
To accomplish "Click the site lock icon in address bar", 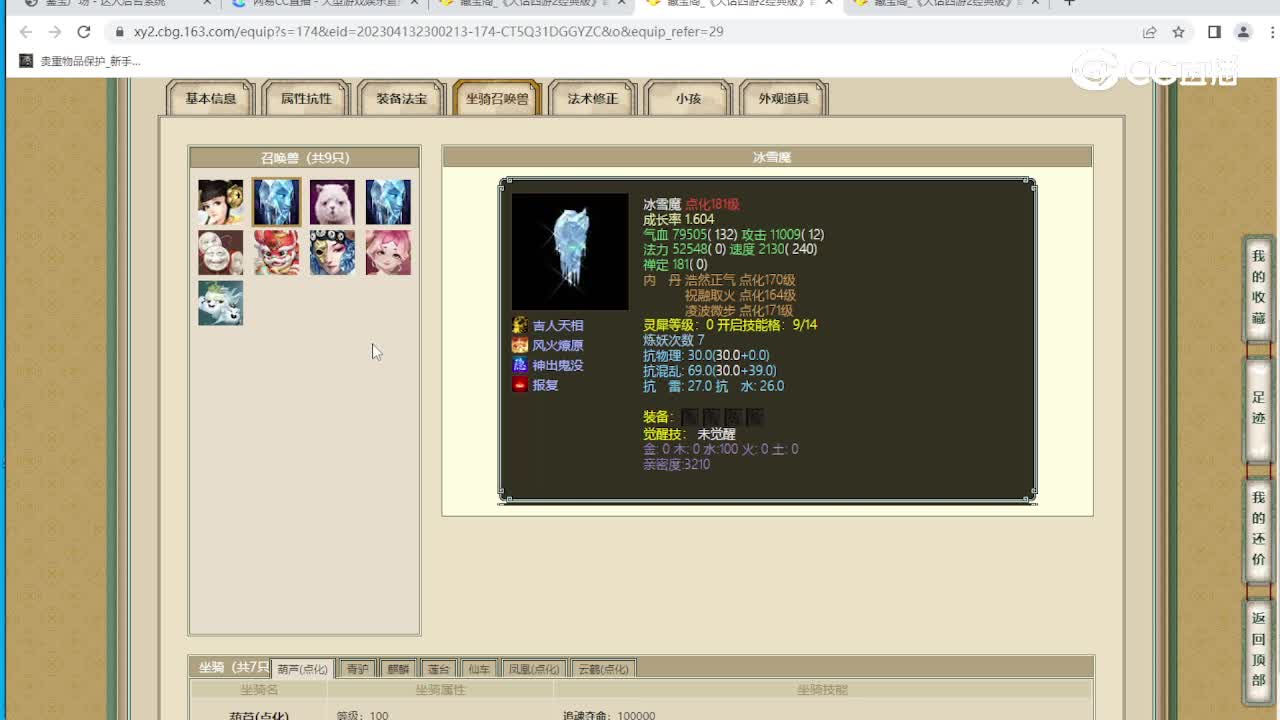I will [119, 32].
